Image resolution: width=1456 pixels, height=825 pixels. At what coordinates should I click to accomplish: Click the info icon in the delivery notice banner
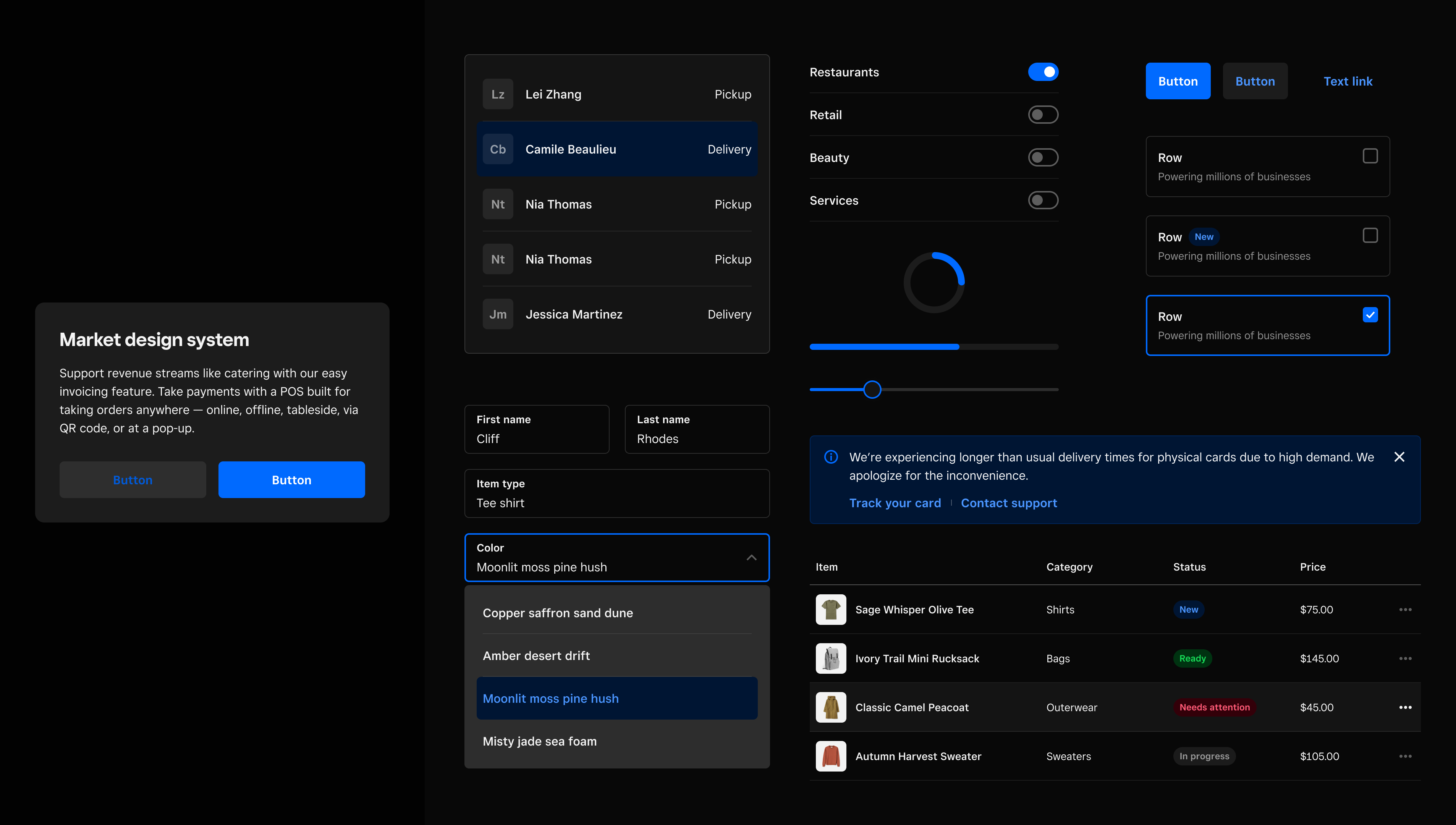830,457
